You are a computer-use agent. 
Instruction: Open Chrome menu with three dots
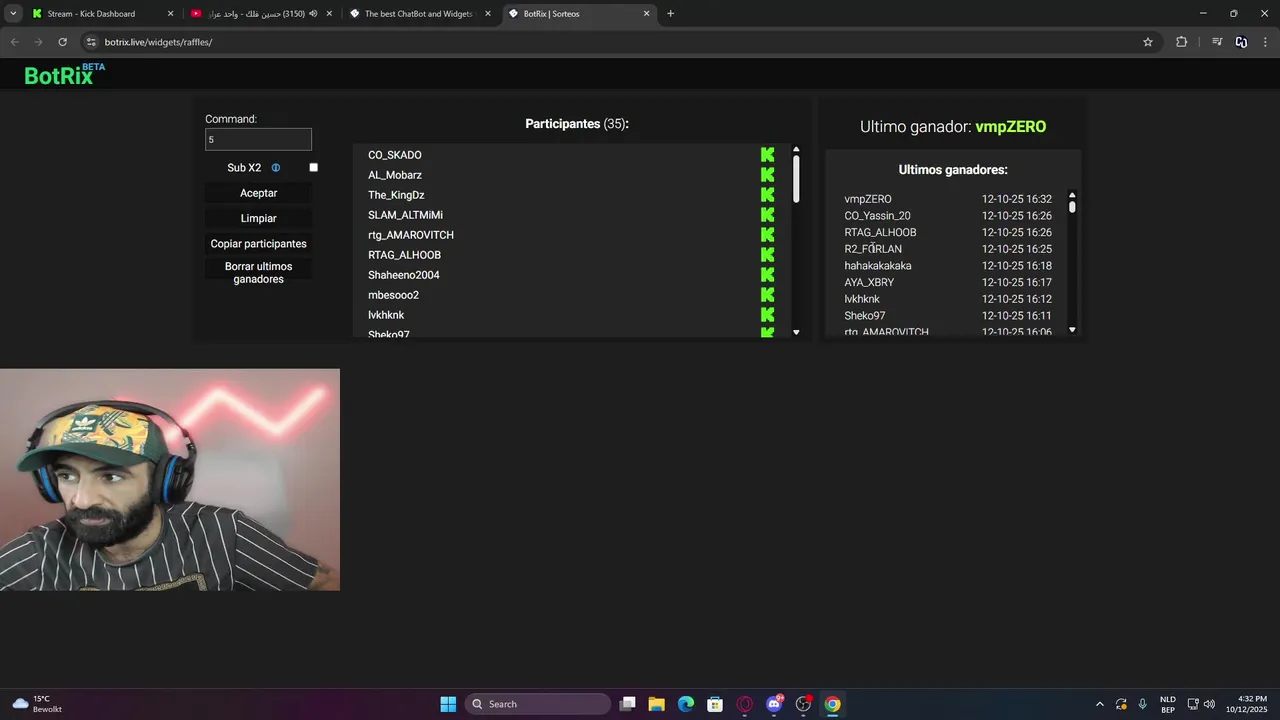point(1266,42)
